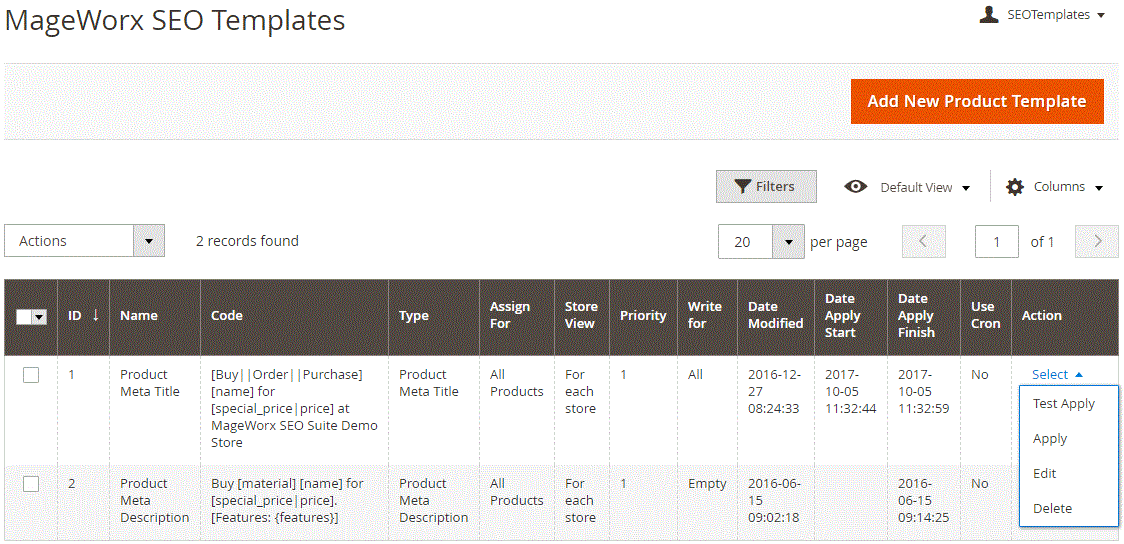Viewport: 1124px width, 544px height.
Task: Click the SEOTemplates user account icon
Action: click(x=989, y=14)
